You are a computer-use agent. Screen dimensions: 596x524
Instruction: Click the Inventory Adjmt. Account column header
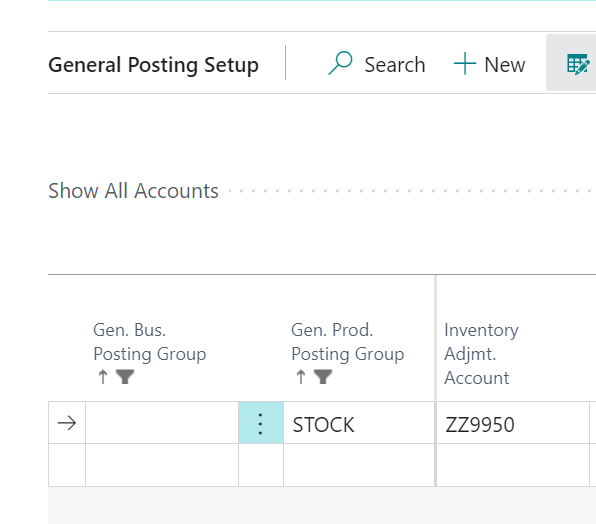click(481, 354)
